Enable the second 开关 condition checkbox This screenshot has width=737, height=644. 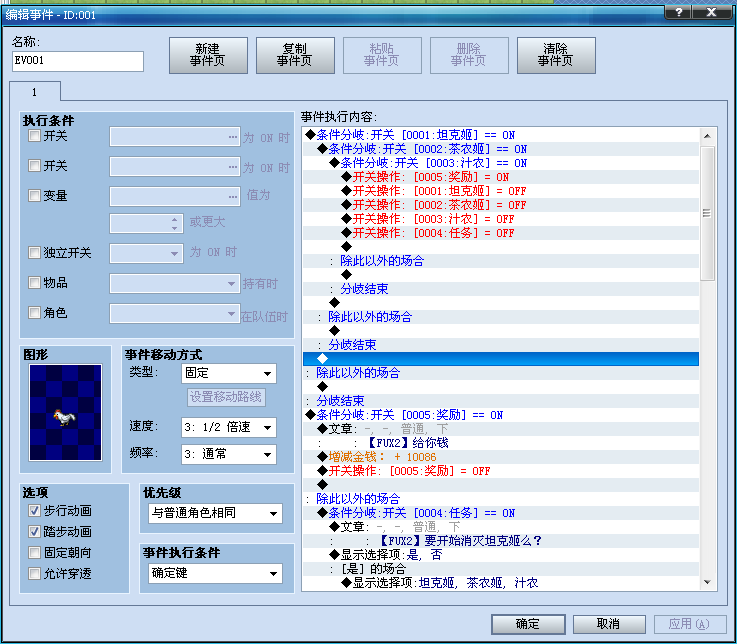pos(34,165)
